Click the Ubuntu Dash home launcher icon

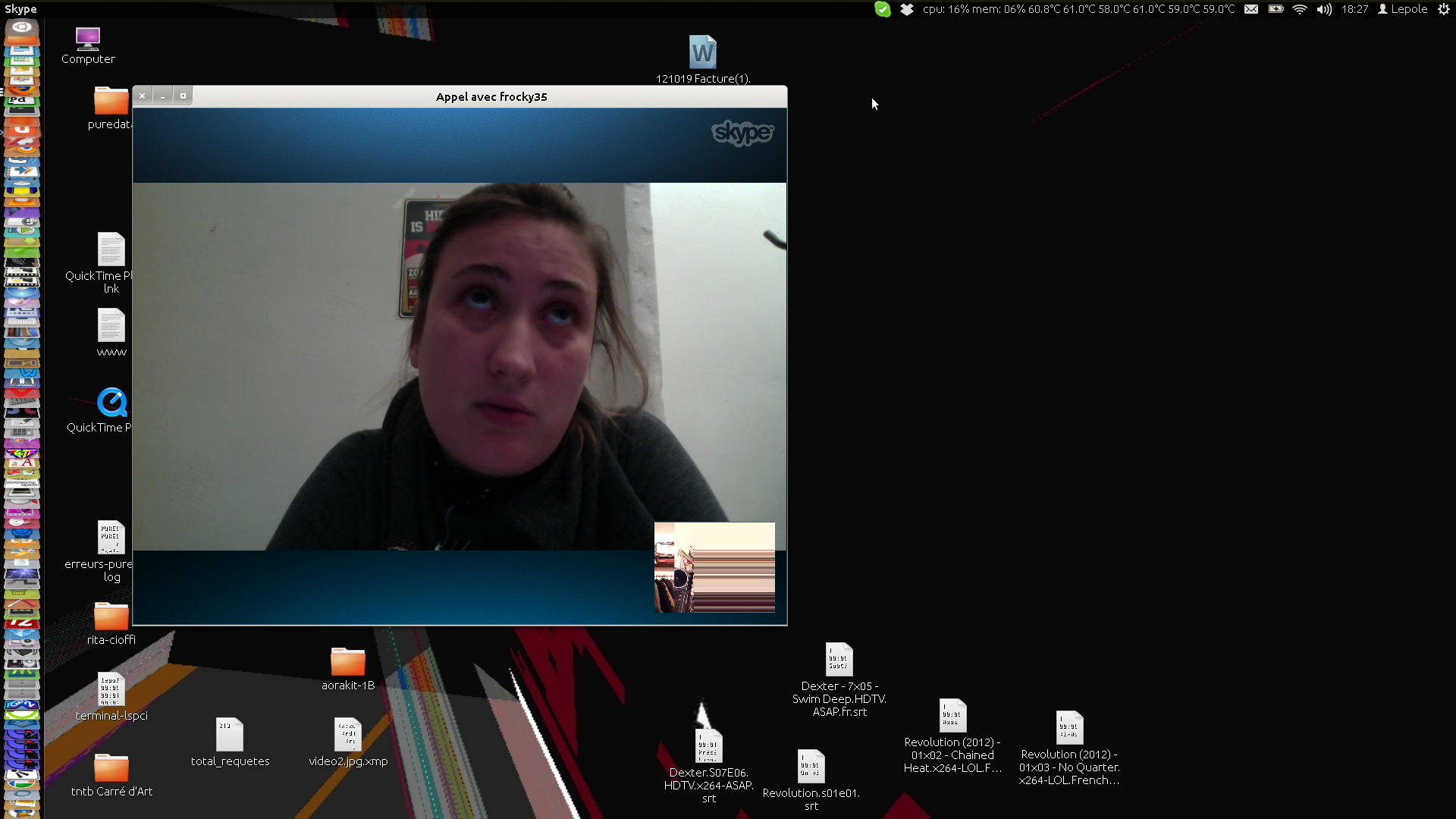[x=22, y=28]
